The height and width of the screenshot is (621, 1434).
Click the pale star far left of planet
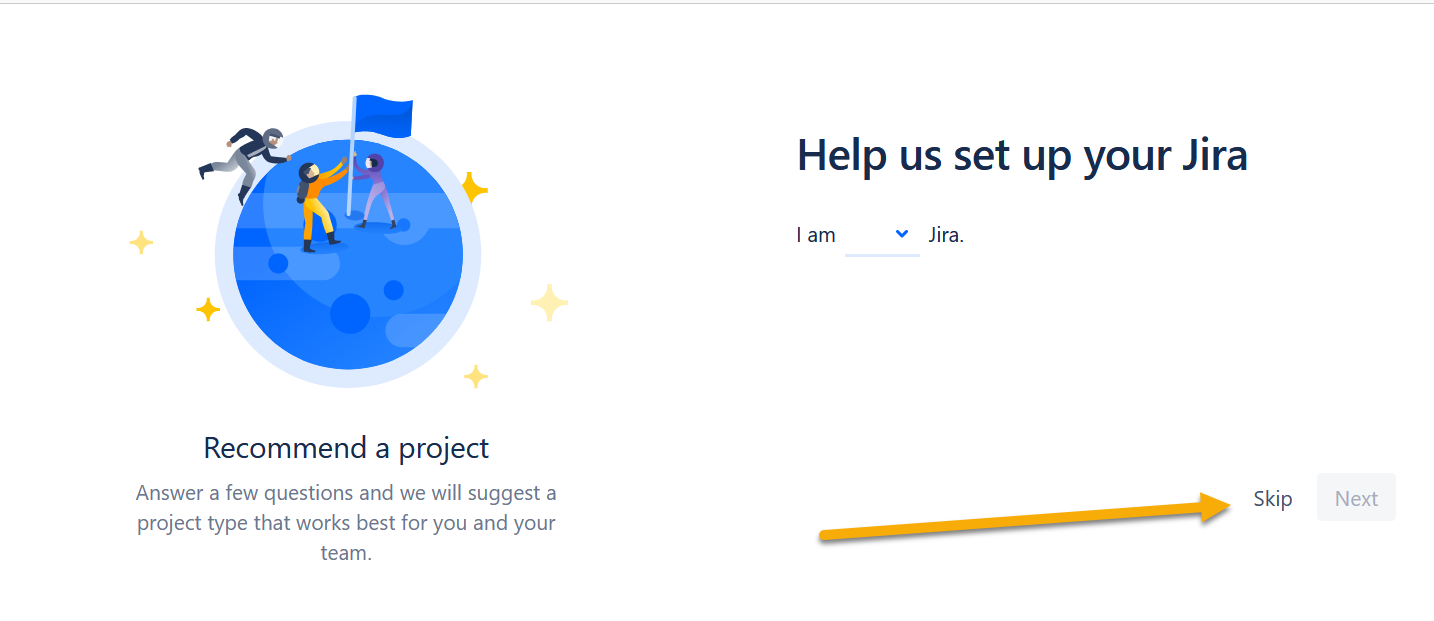coord(142,242)
